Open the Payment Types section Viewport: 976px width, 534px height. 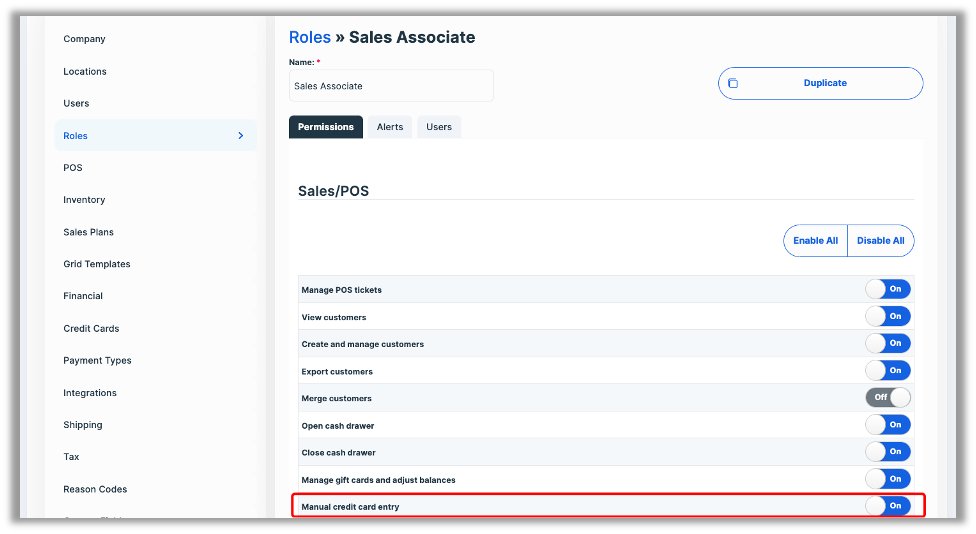[97, 361]
